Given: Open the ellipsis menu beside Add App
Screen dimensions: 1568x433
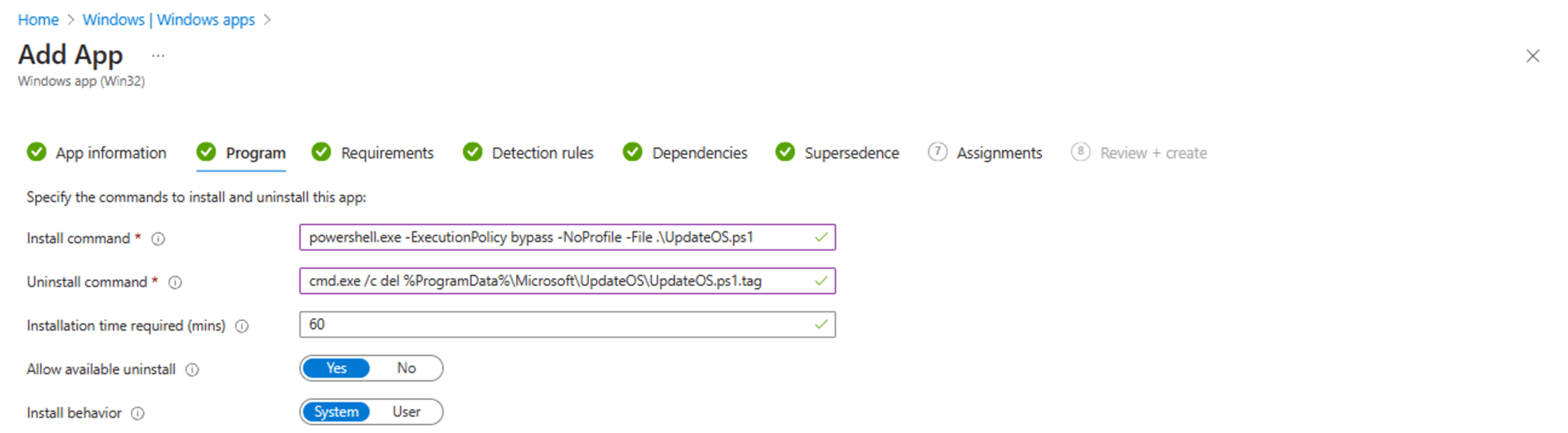Looking at the screenshot, I should coord(158,56).
